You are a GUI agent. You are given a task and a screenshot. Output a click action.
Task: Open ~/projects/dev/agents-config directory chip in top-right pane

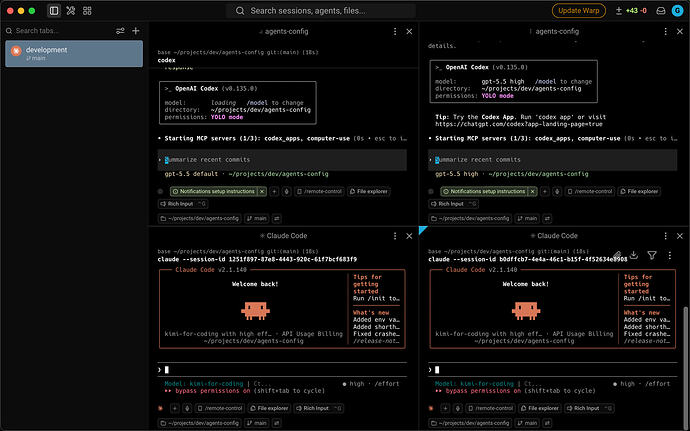(x=470, y=218)
